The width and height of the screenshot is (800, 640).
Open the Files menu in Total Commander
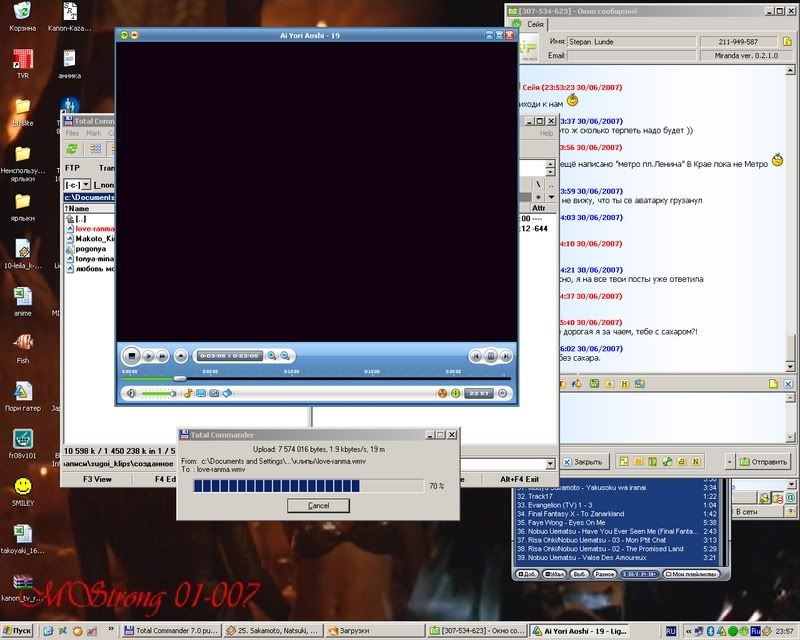[x=72, y=133]
